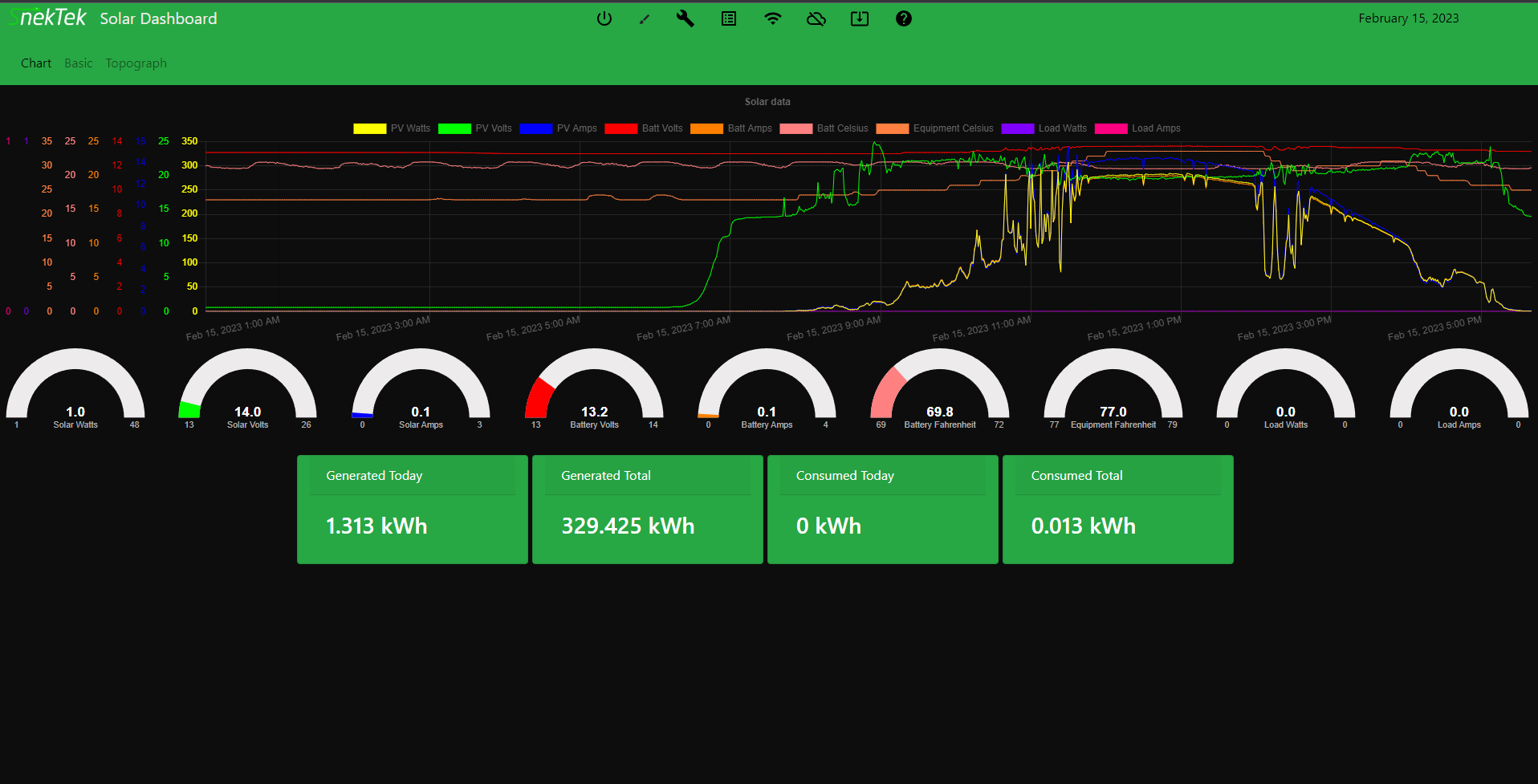Image resolution: width=1538 pixels, height=784 pixels.
Task: Hide the PV Volts legend series
Action: 476,128
